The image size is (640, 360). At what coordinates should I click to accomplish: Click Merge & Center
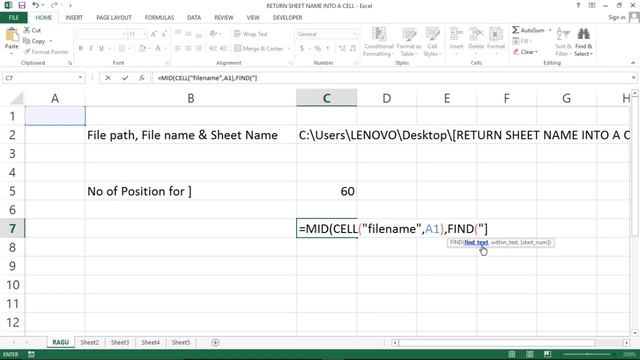(259, 48)
